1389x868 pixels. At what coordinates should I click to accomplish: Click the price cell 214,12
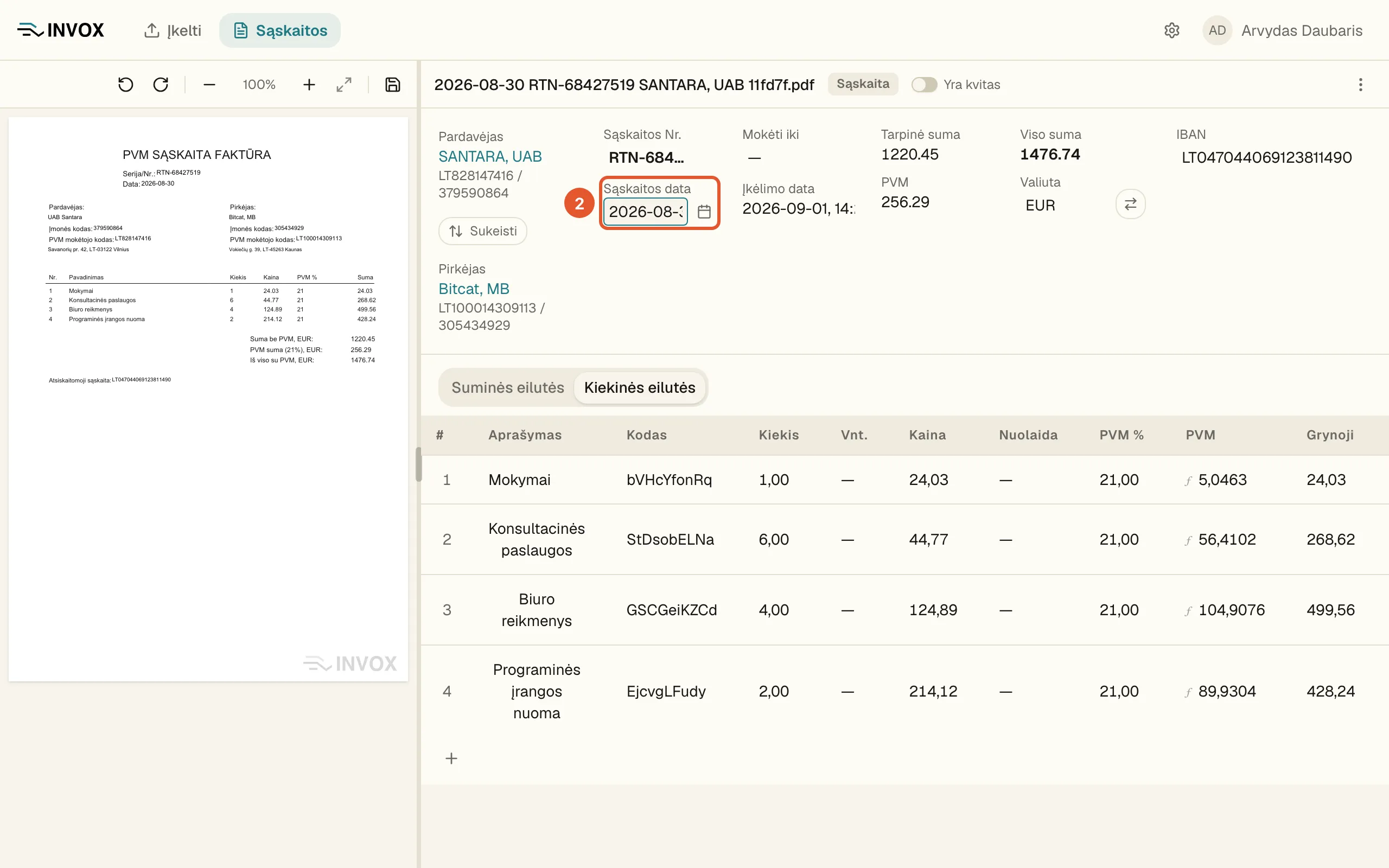933,692
